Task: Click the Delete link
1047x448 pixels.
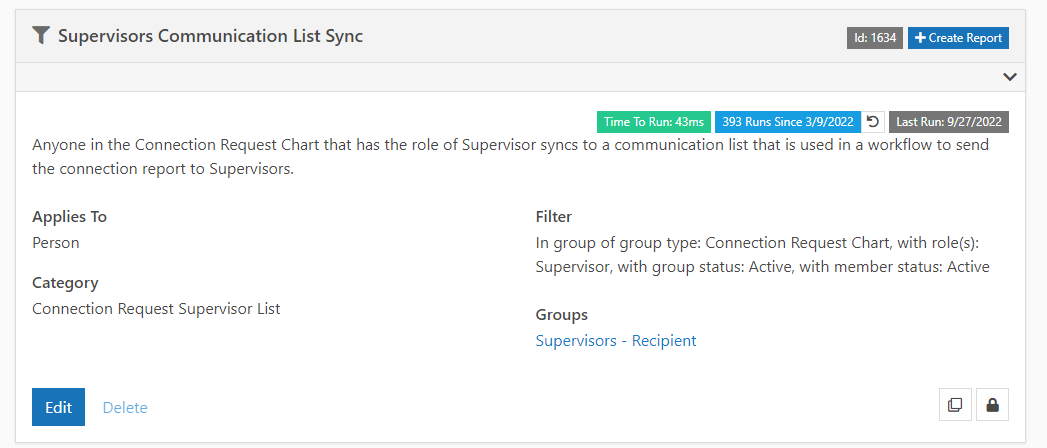Action: pyautogui.click(x=125, y=407)
